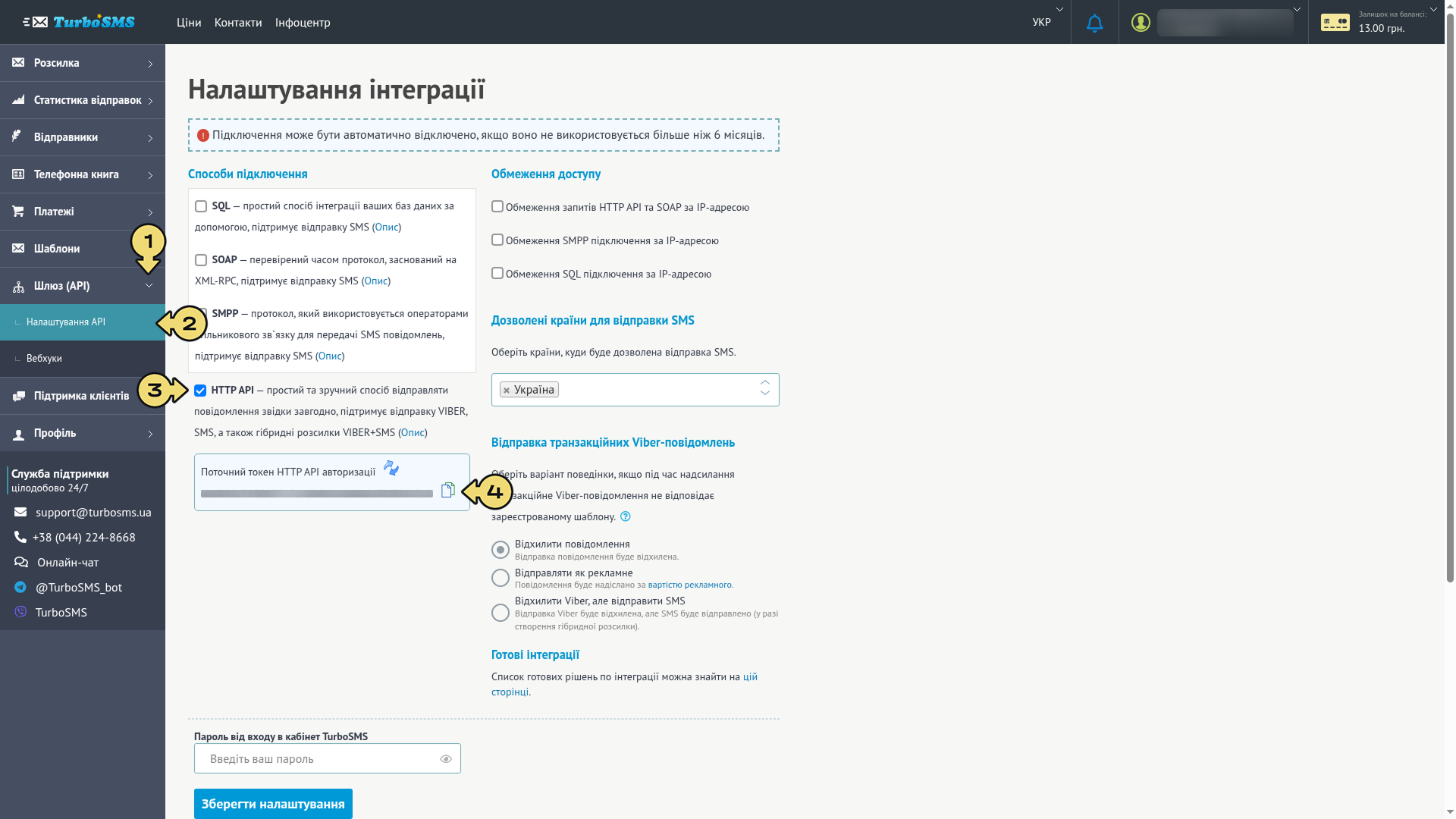Click the Розсилка envelope icon
Viewport: 1456px width, 819px height.
(18, 63)
